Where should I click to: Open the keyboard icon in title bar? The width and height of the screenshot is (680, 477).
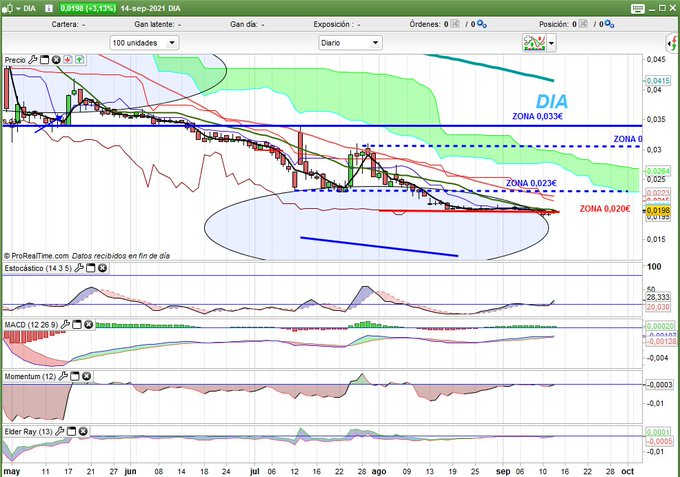pos(638,9)
